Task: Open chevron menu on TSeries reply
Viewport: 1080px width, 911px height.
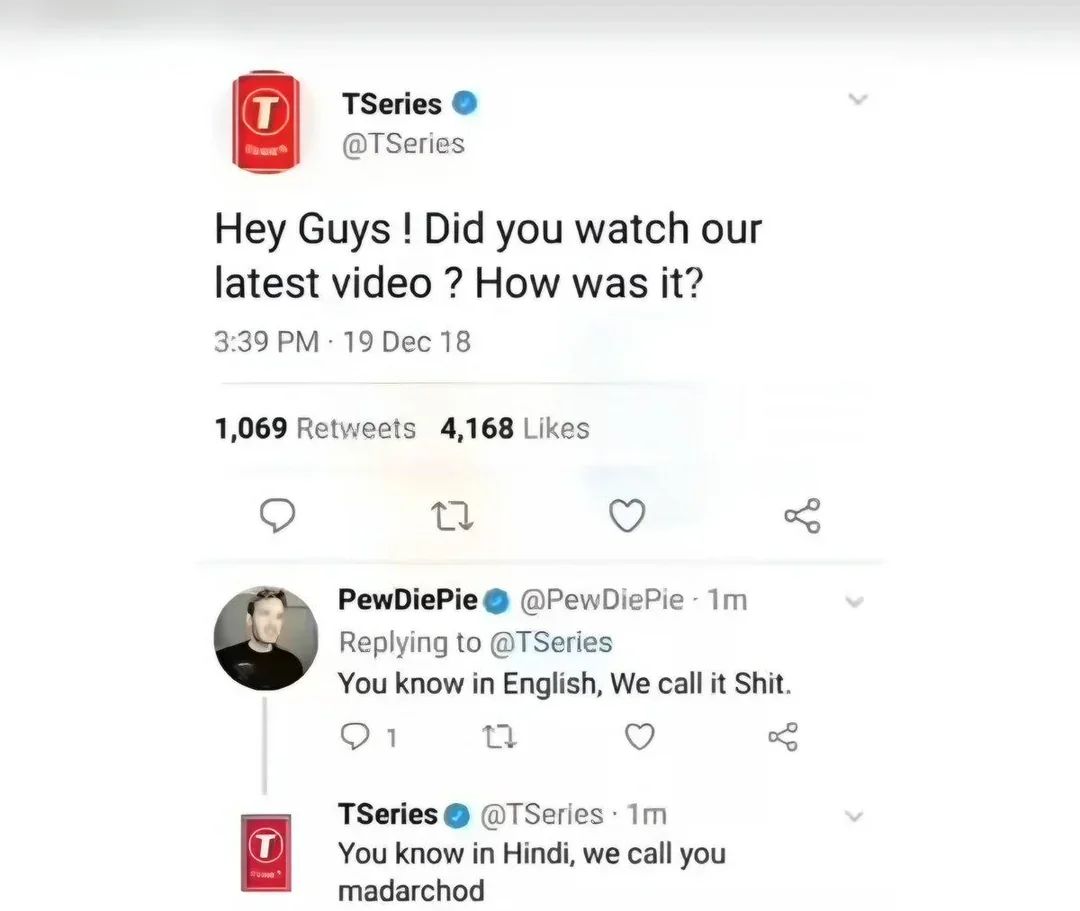Action: (854, 817)
